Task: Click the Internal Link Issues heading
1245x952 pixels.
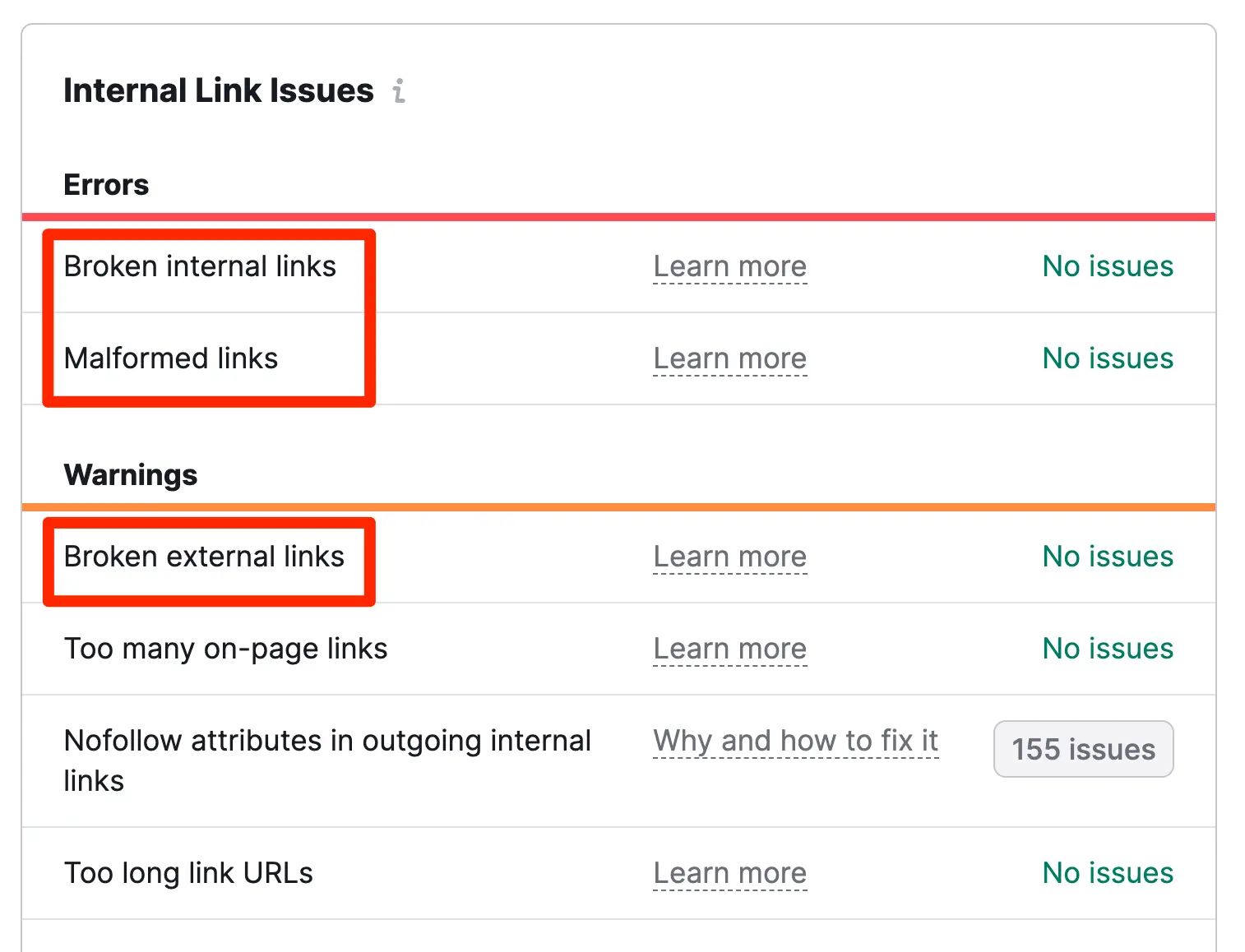Action: 219,90
